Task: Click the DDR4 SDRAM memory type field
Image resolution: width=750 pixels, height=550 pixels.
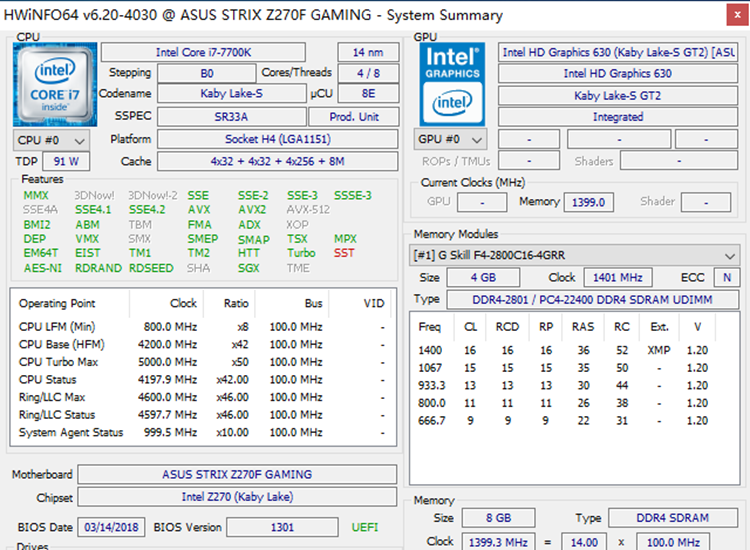Action: (673, 518)
